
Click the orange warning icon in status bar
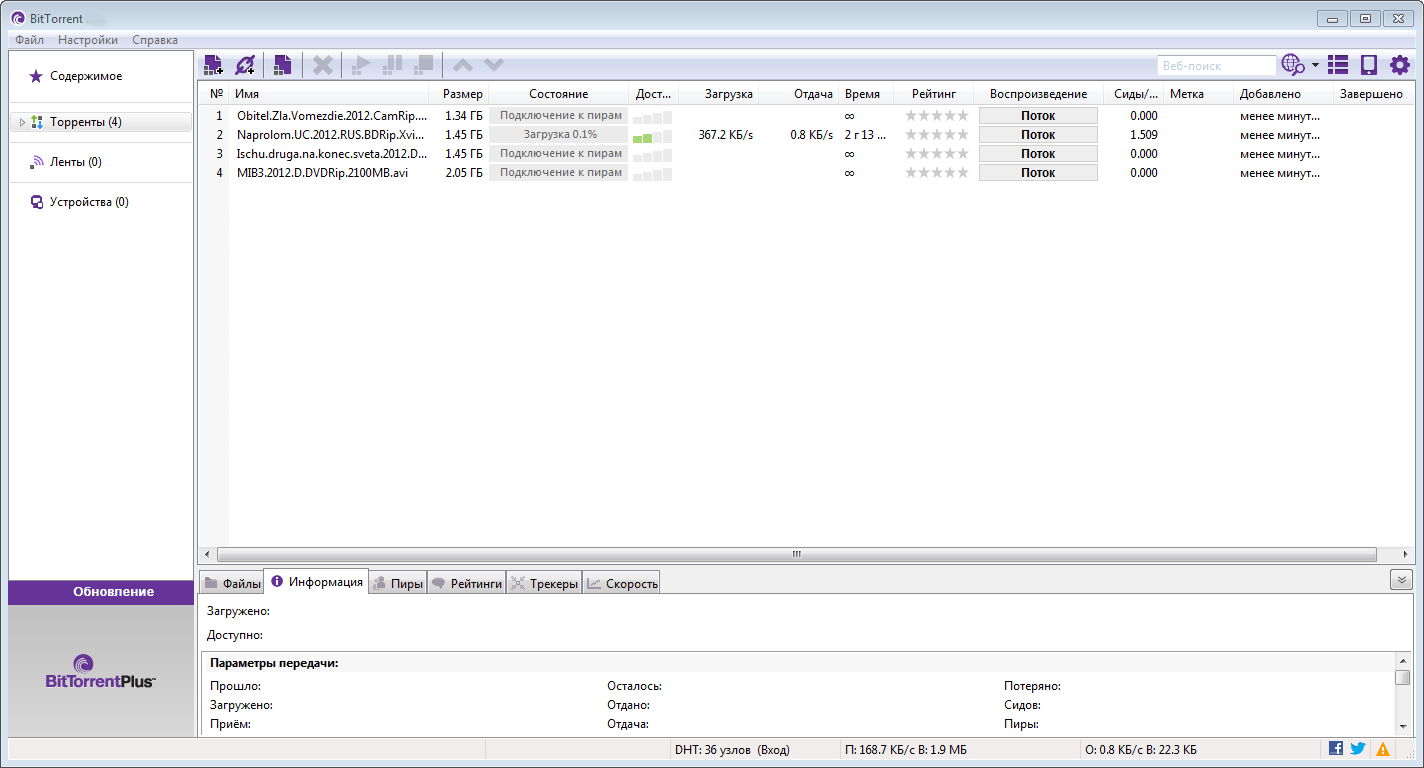click(1383, 748)
